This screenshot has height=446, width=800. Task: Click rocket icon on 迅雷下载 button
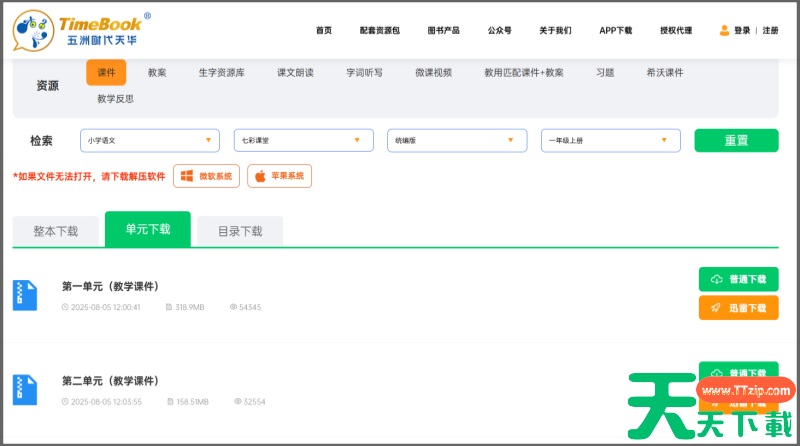click(x=716, y=308)
